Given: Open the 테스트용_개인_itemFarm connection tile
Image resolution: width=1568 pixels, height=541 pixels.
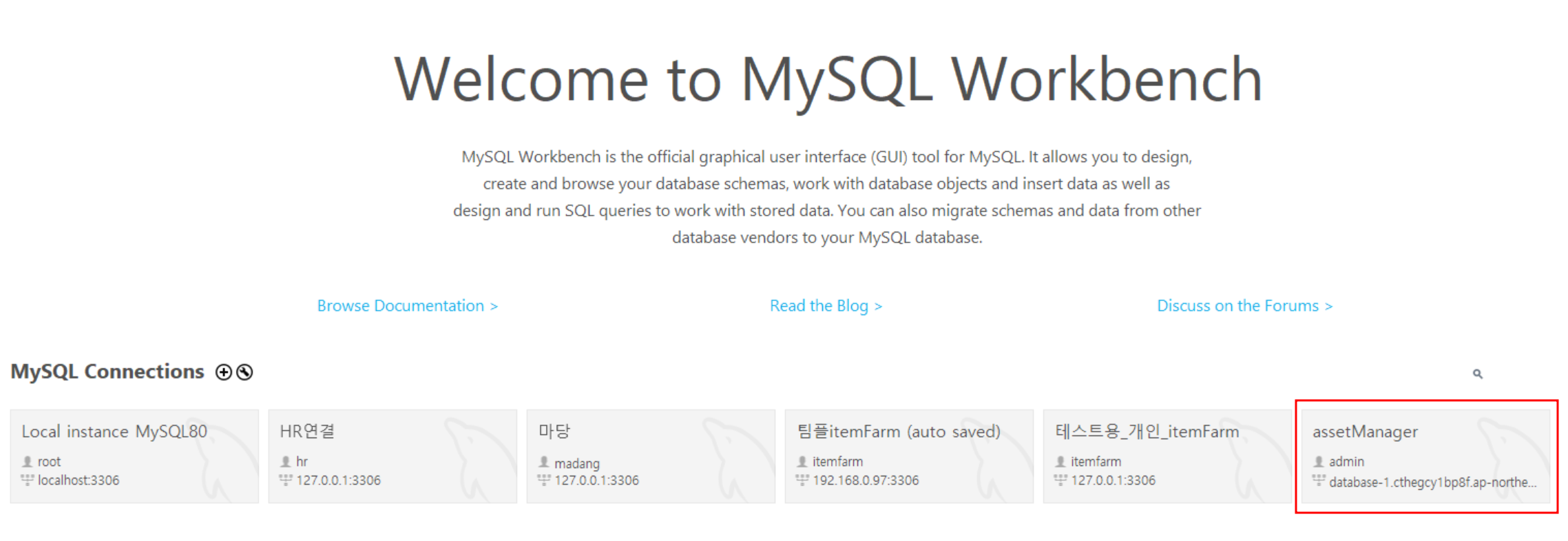Looking at the screenshot, I should click(x=1167, y=456).
